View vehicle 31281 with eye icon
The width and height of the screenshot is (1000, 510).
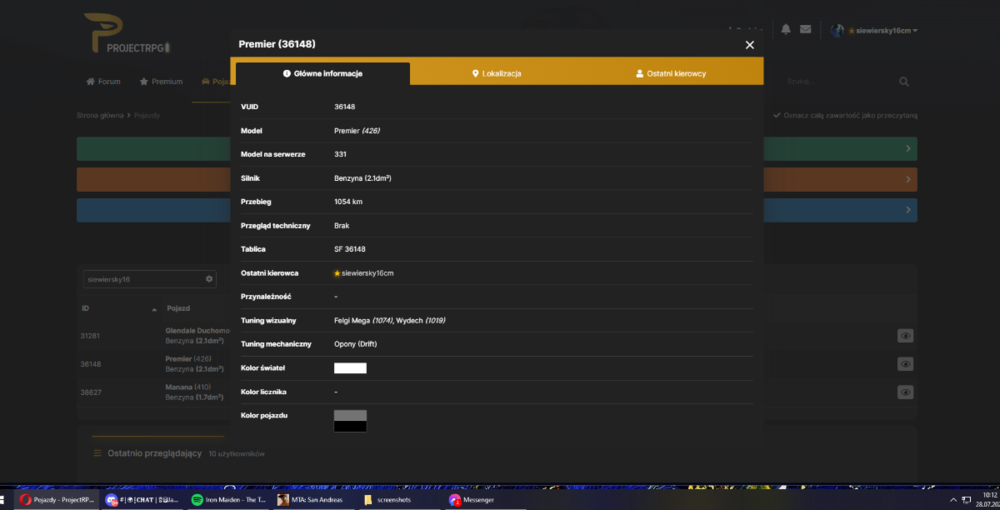(905, 336)
